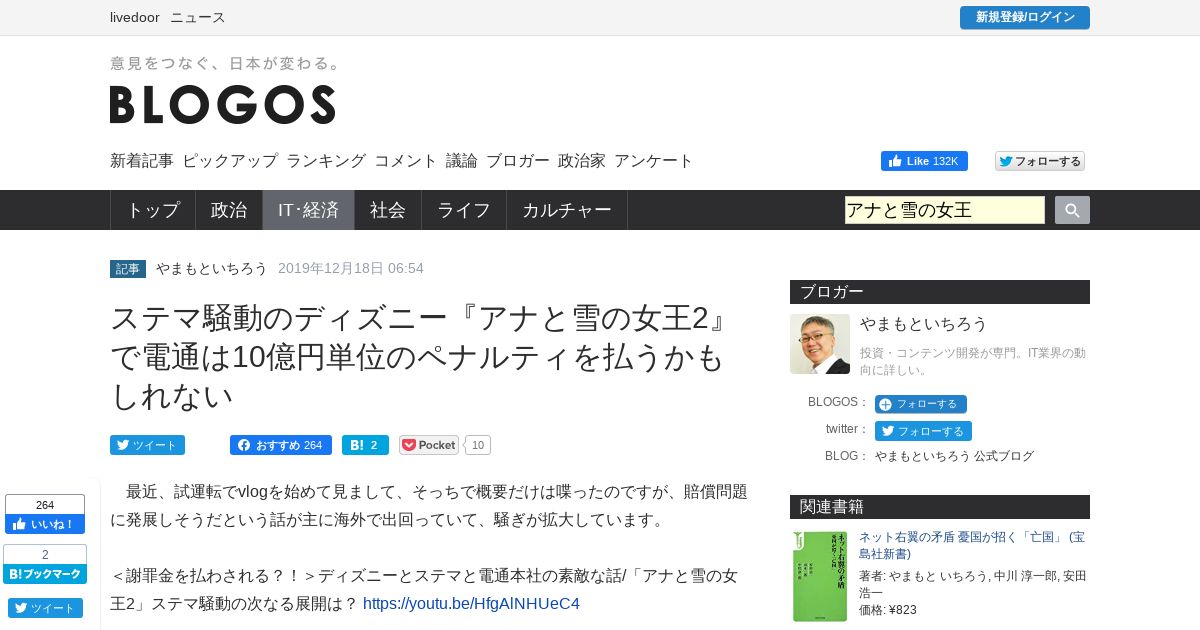Click the floating Hatena count 2
Screen dimensions: 1200x630
coord(45,555)
